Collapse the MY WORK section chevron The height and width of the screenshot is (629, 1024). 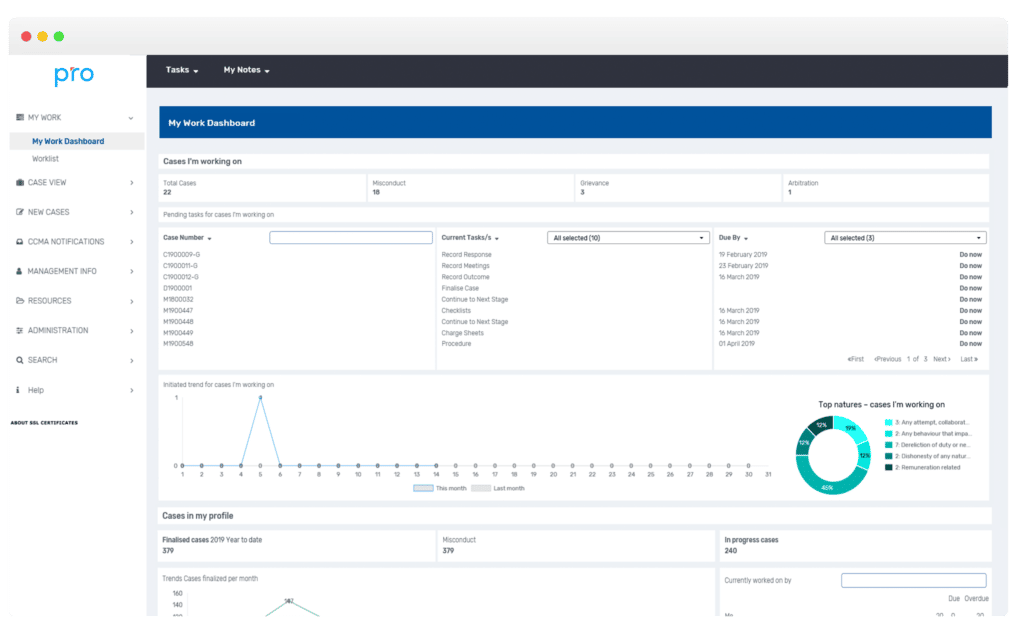point(131,117)
